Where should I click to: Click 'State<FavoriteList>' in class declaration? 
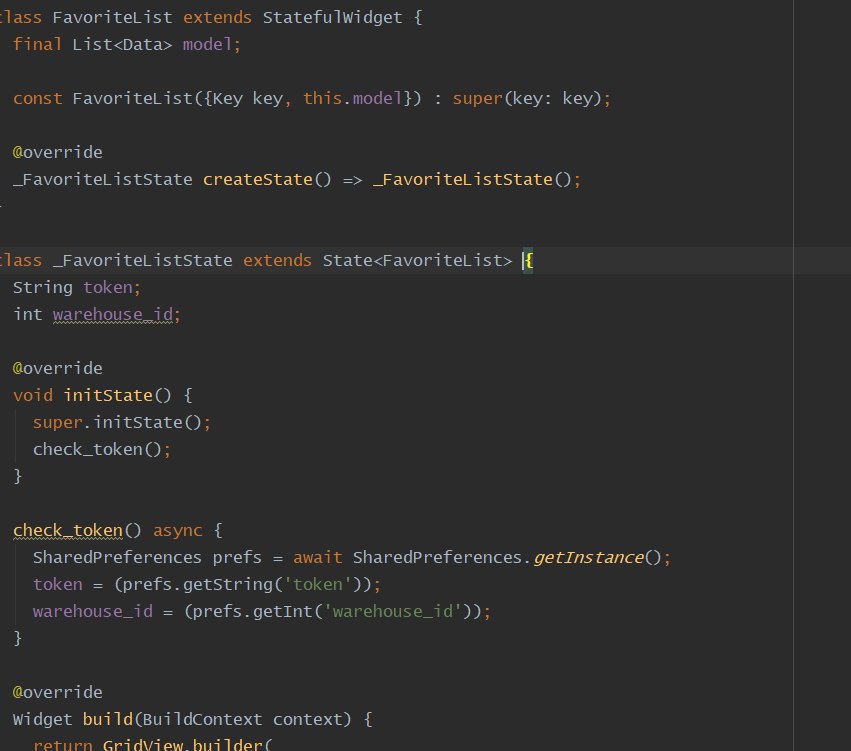point(417,260)
